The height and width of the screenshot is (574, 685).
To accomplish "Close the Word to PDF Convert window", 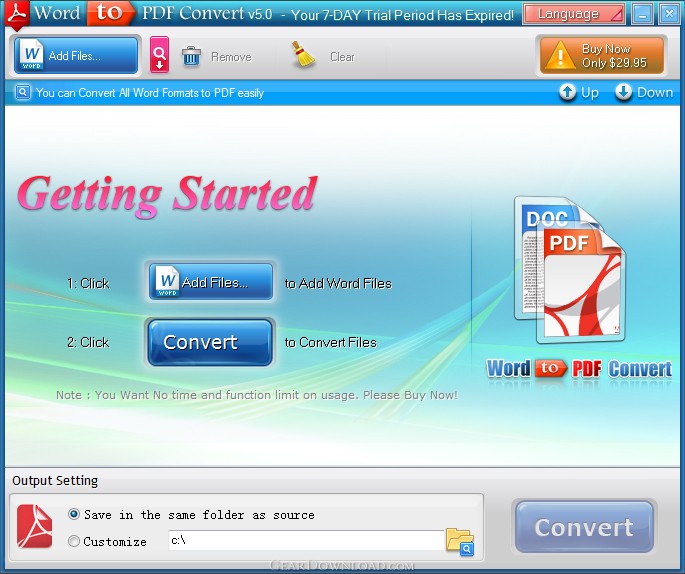I will pos(669,14).
